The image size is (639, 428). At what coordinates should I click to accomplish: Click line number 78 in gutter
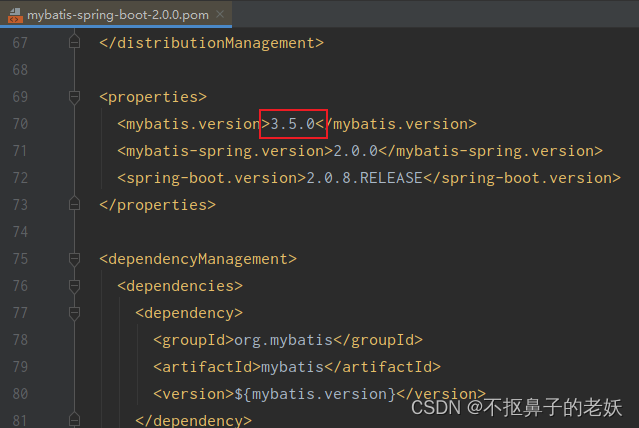[20, 340]
